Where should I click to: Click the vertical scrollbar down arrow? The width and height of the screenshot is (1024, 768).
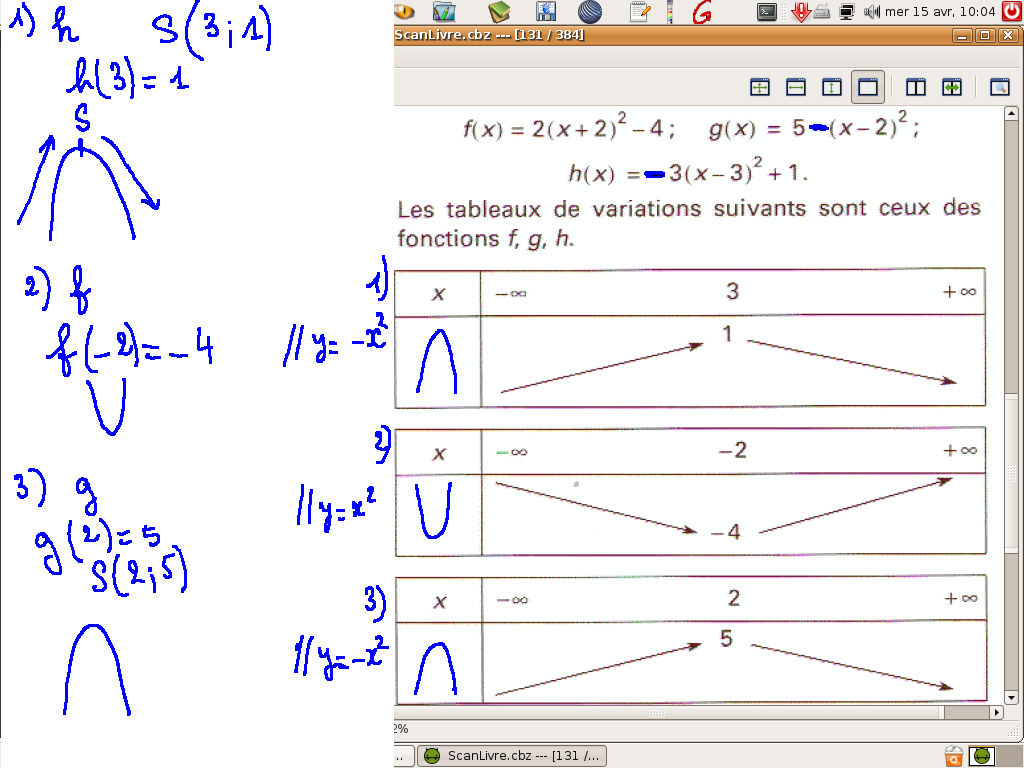(x=1011, y=697)
